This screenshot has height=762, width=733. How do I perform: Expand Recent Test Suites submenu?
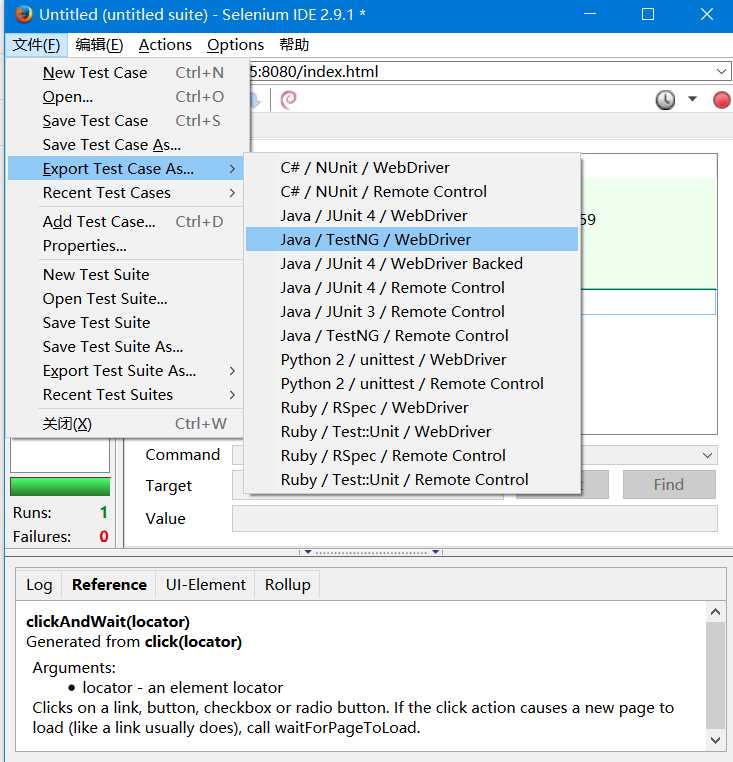point(125,395)
